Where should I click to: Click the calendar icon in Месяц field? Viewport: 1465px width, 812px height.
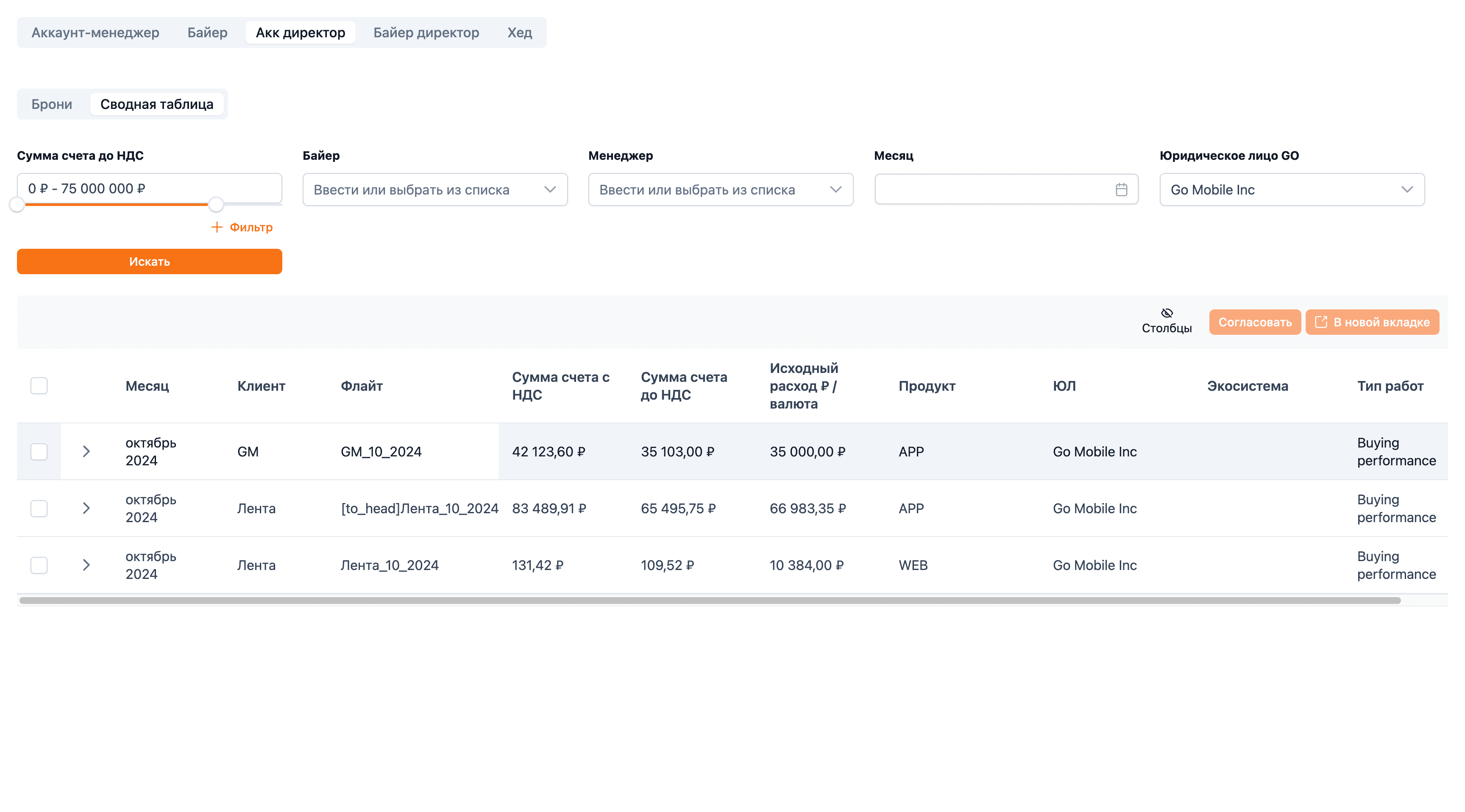1121,189
